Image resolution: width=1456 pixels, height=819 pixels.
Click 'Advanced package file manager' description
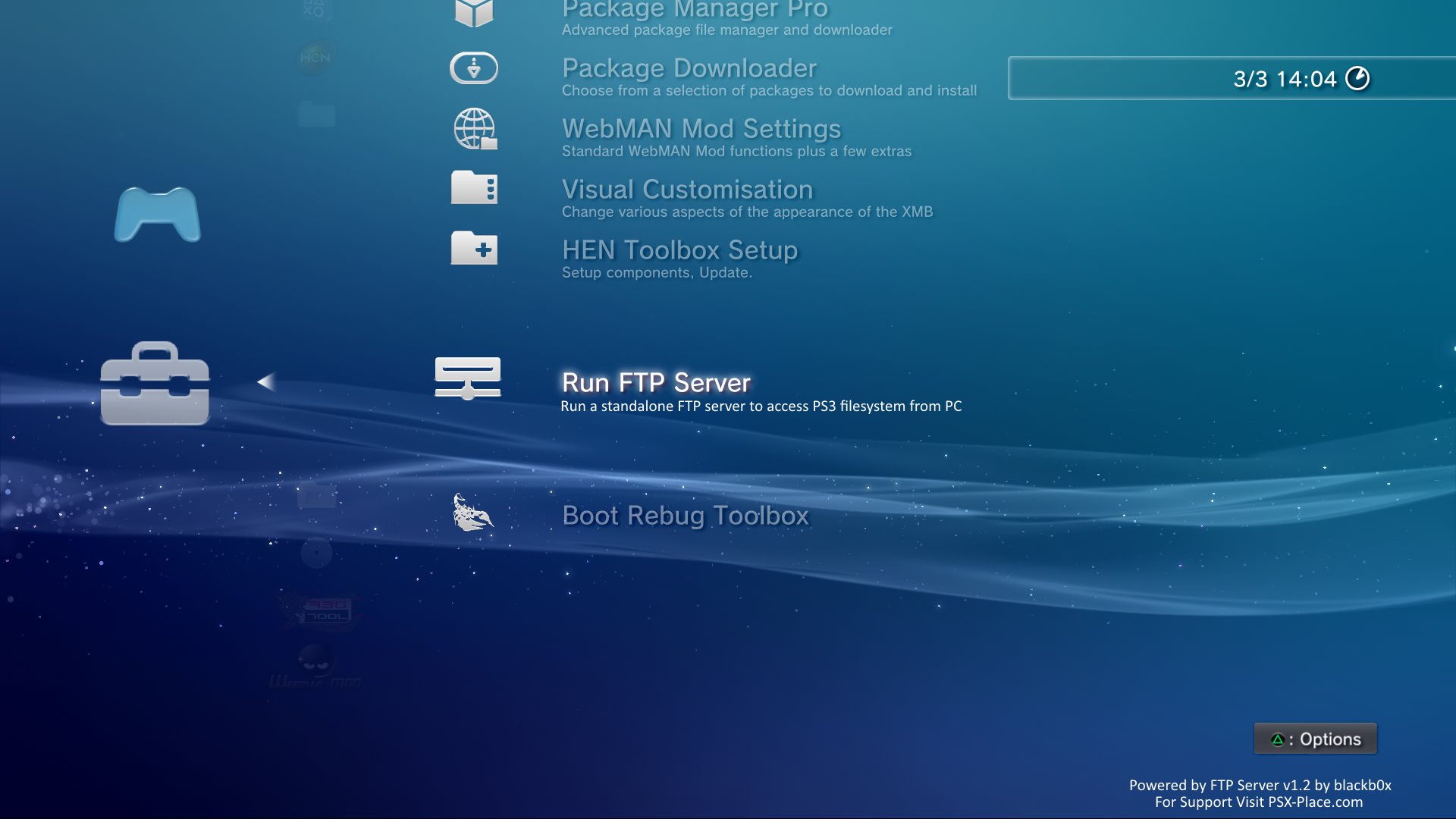(x=726, y=30)
